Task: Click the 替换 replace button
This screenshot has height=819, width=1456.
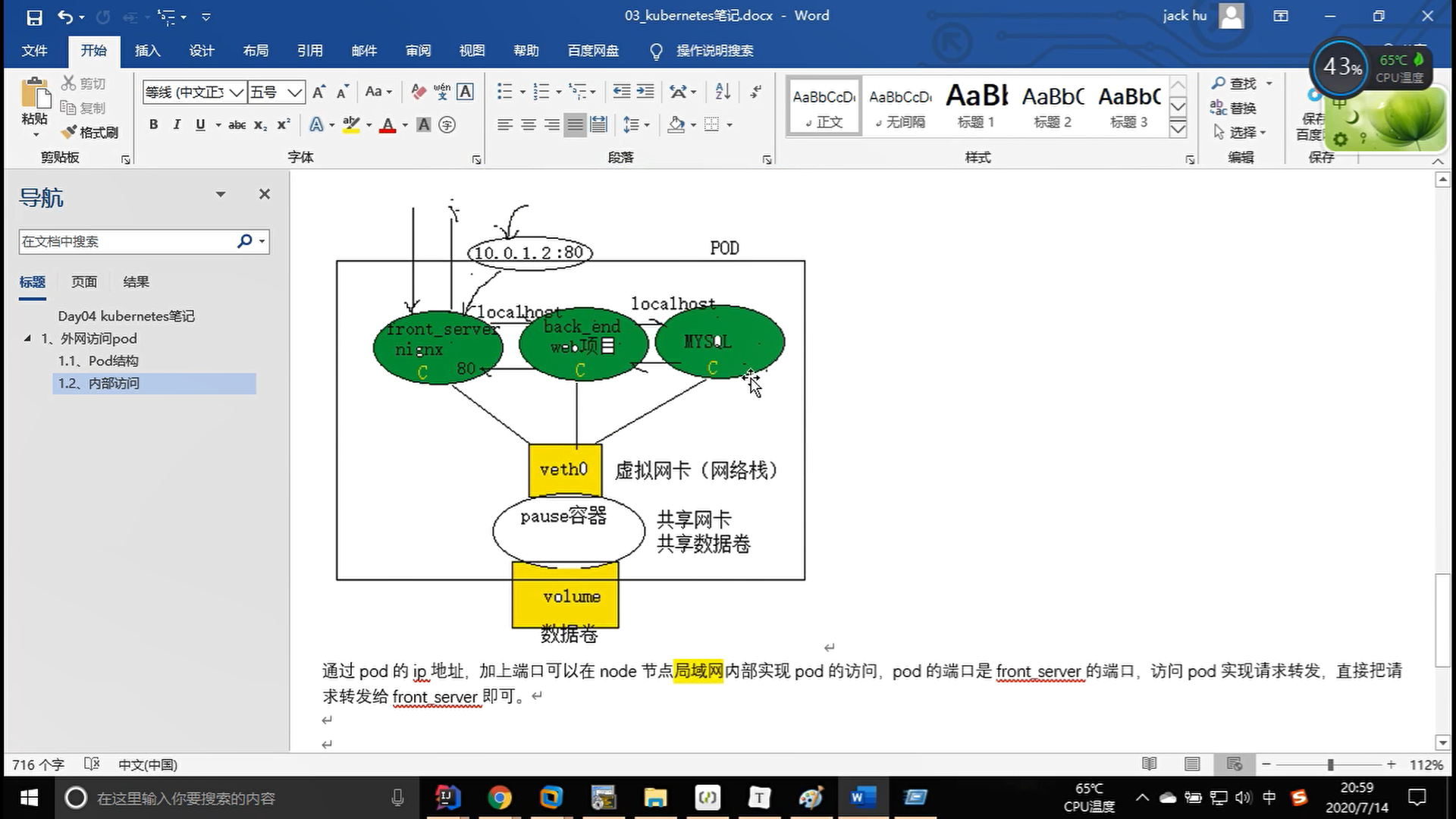Action: [x=1234, y=108]
